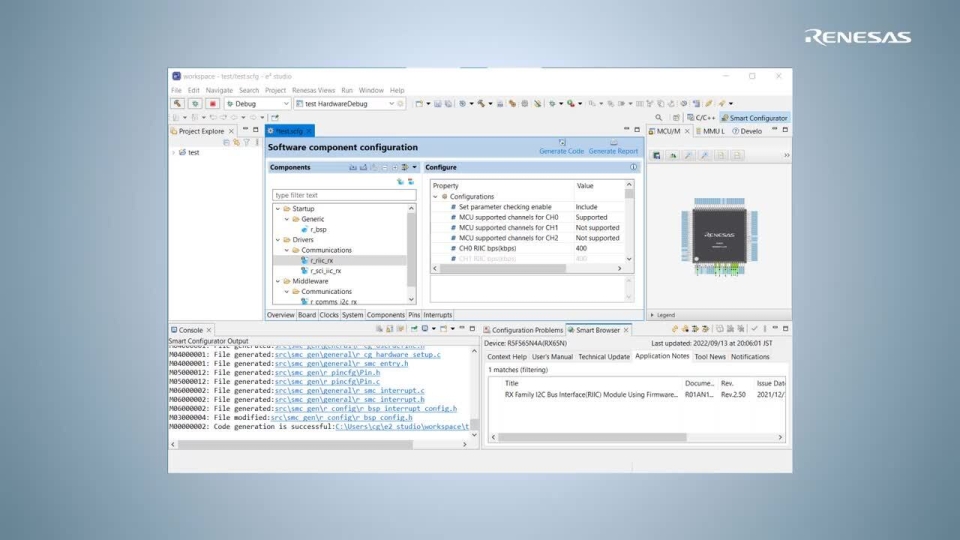Click the Open Perspective icon
This screenshot has height=540, width=960.
676,118
